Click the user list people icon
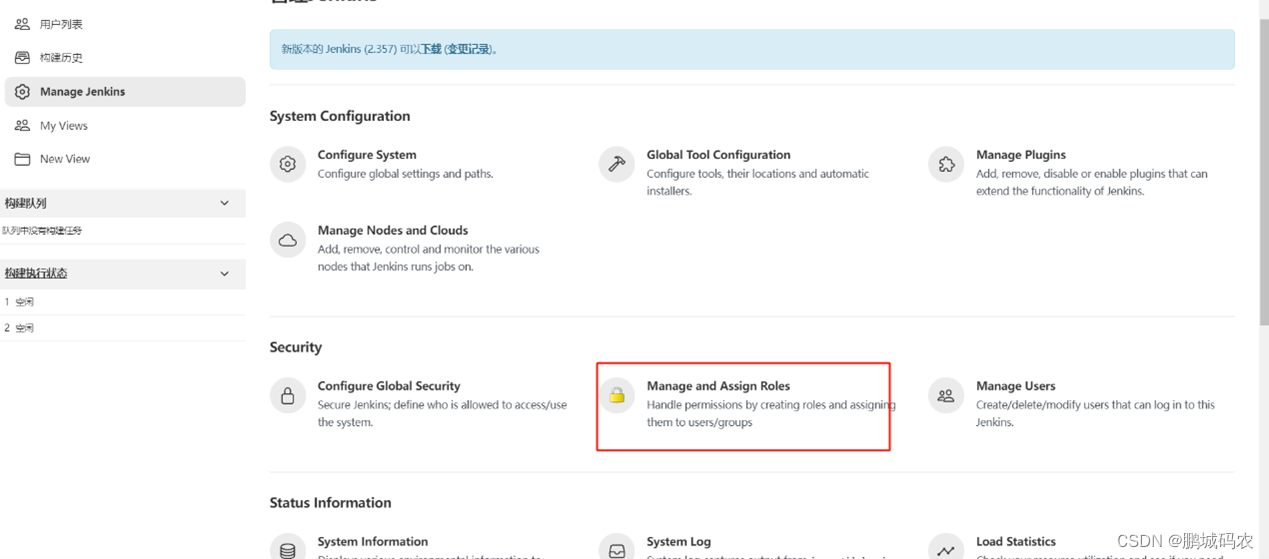This screenshot has width=1269, height=559. (x=22, y=24)
